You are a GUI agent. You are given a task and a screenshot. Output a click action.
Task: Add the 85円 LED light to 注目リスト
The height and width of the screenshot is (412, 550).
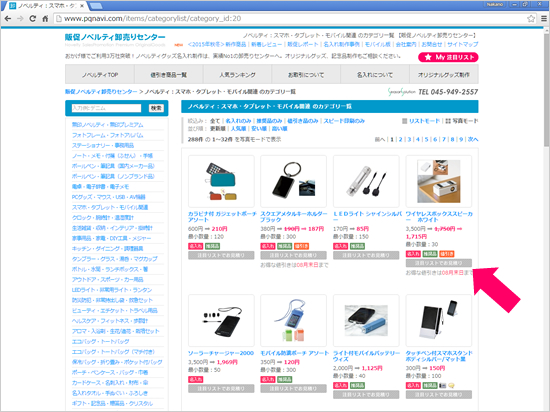tap(366, 255)
